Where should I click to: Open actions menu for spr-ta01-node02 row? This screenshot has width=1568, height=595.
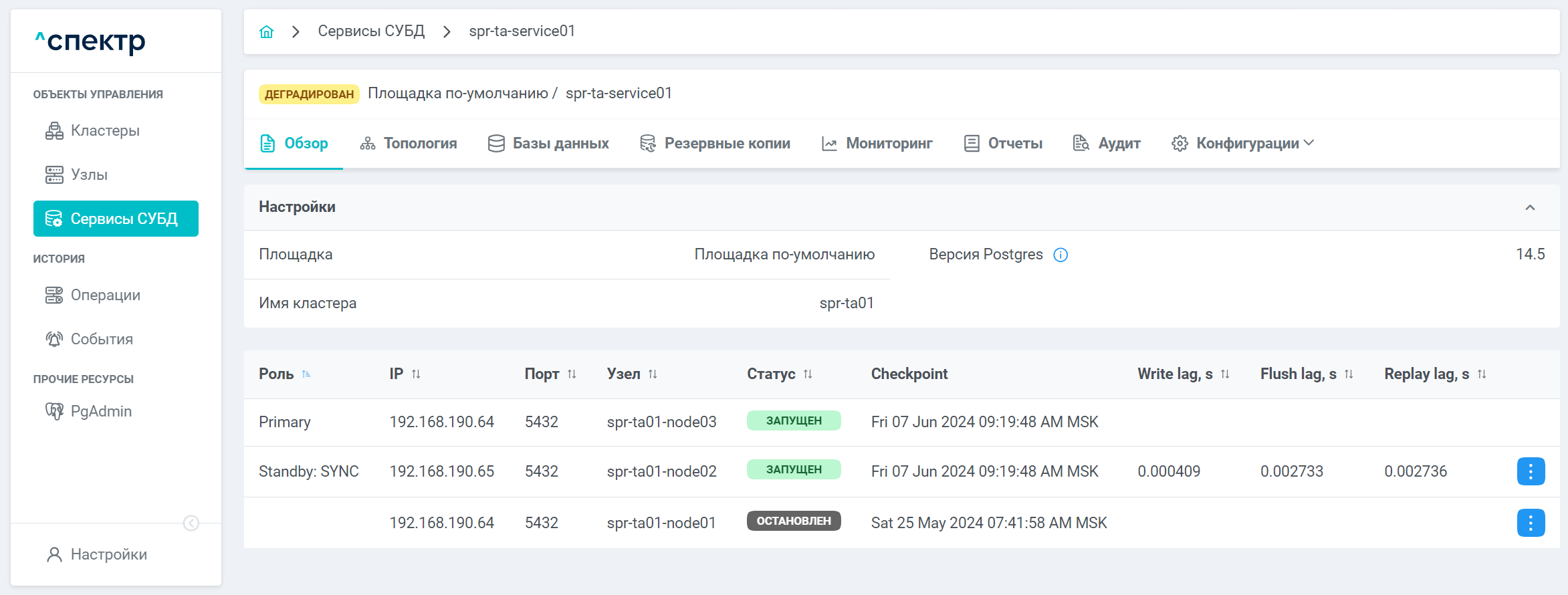click(x=1530, y=471)
